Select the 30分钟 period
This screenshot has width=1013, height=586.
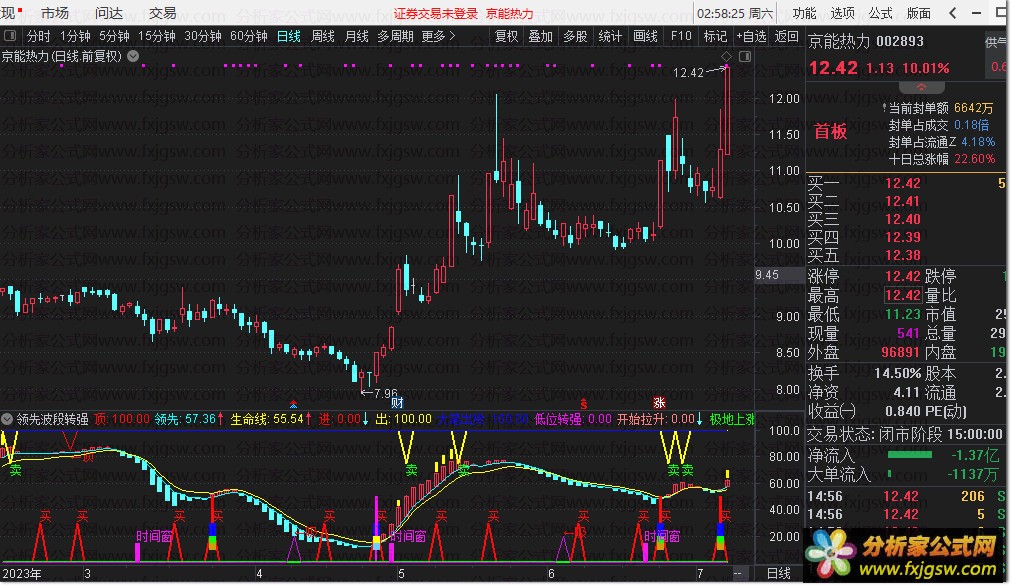[x=203, y=36]
